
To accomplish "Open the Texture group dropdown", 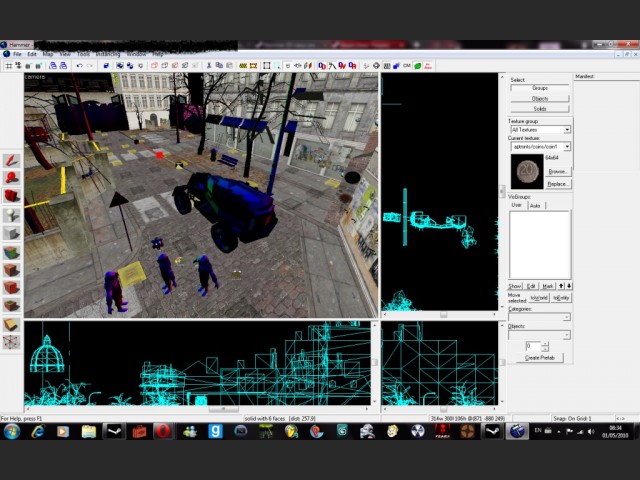I will [567, 129].
